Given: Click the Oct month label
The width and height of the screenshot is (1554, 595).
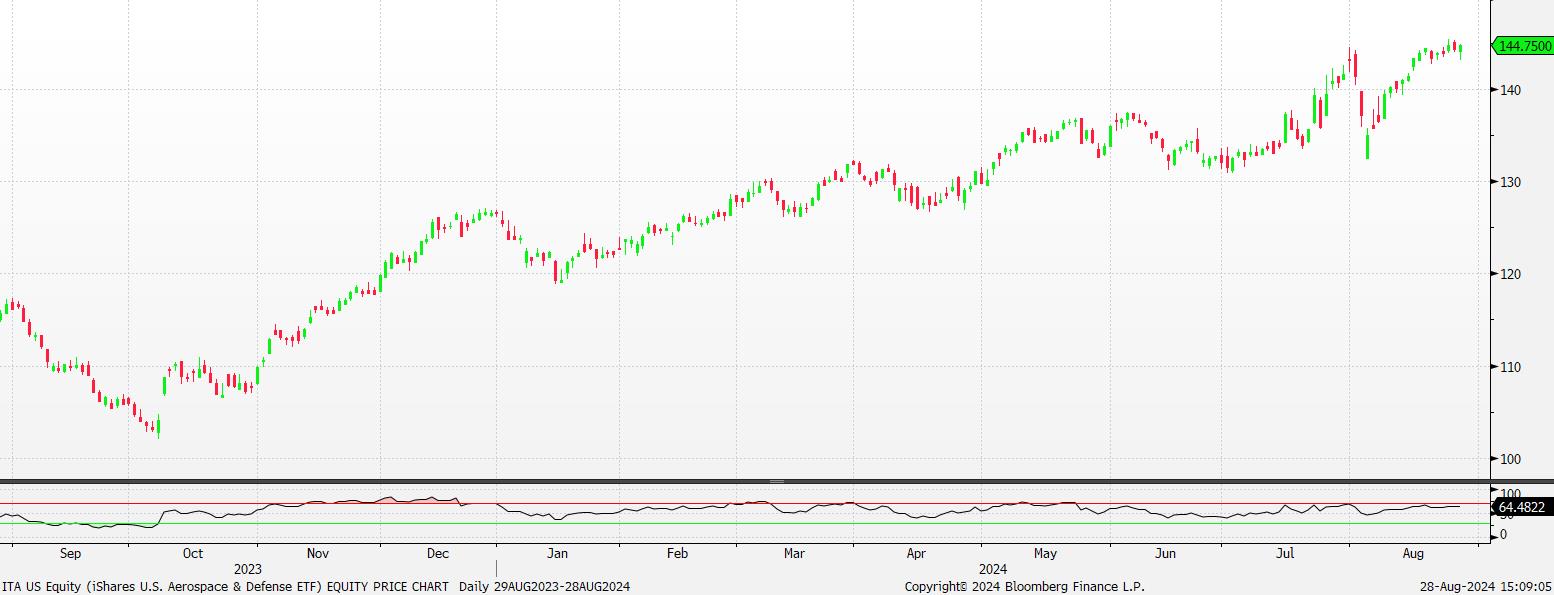Looking at the screenshot, I should coord(193,553).
